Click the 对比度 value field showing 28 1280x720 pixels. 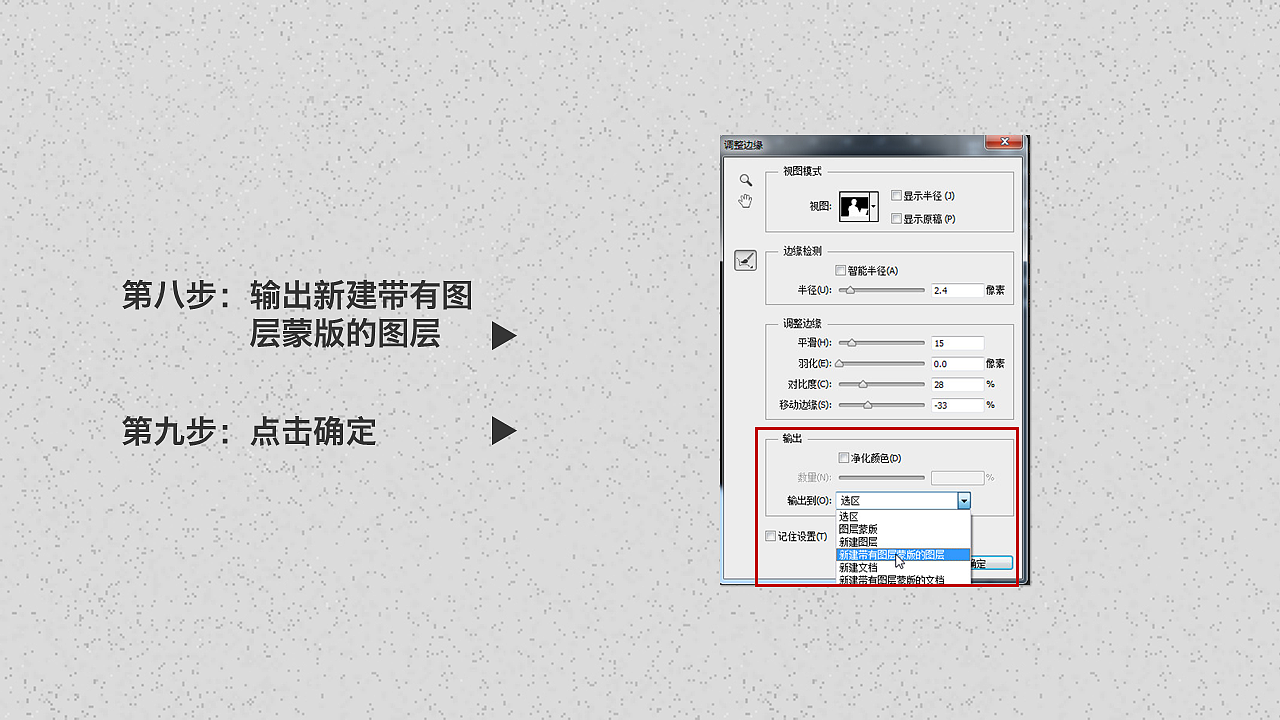(x=957, y=384)
